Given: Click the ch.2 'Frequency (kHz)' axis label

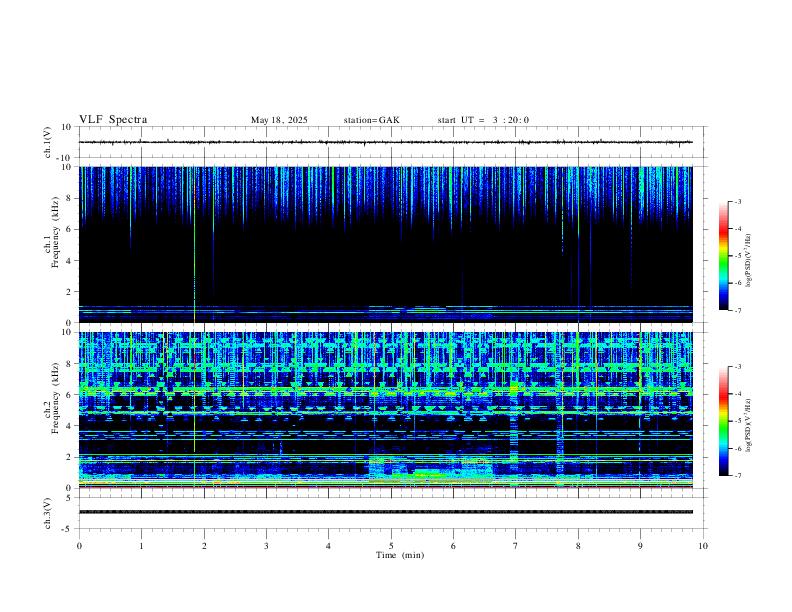Looking at the screenshot, I should pyautogui.click(x=56, y=398).
